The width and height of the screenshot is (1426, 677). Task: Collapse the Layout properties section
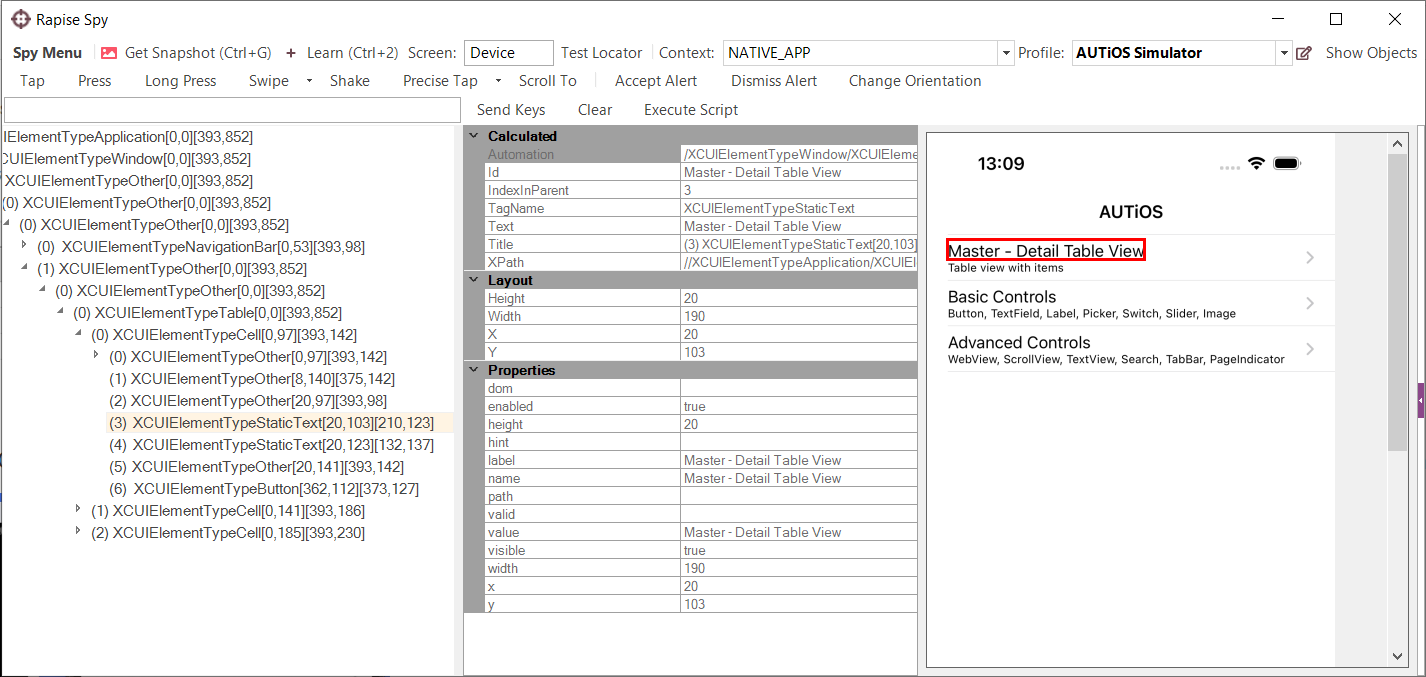click(x=475, y=280)
